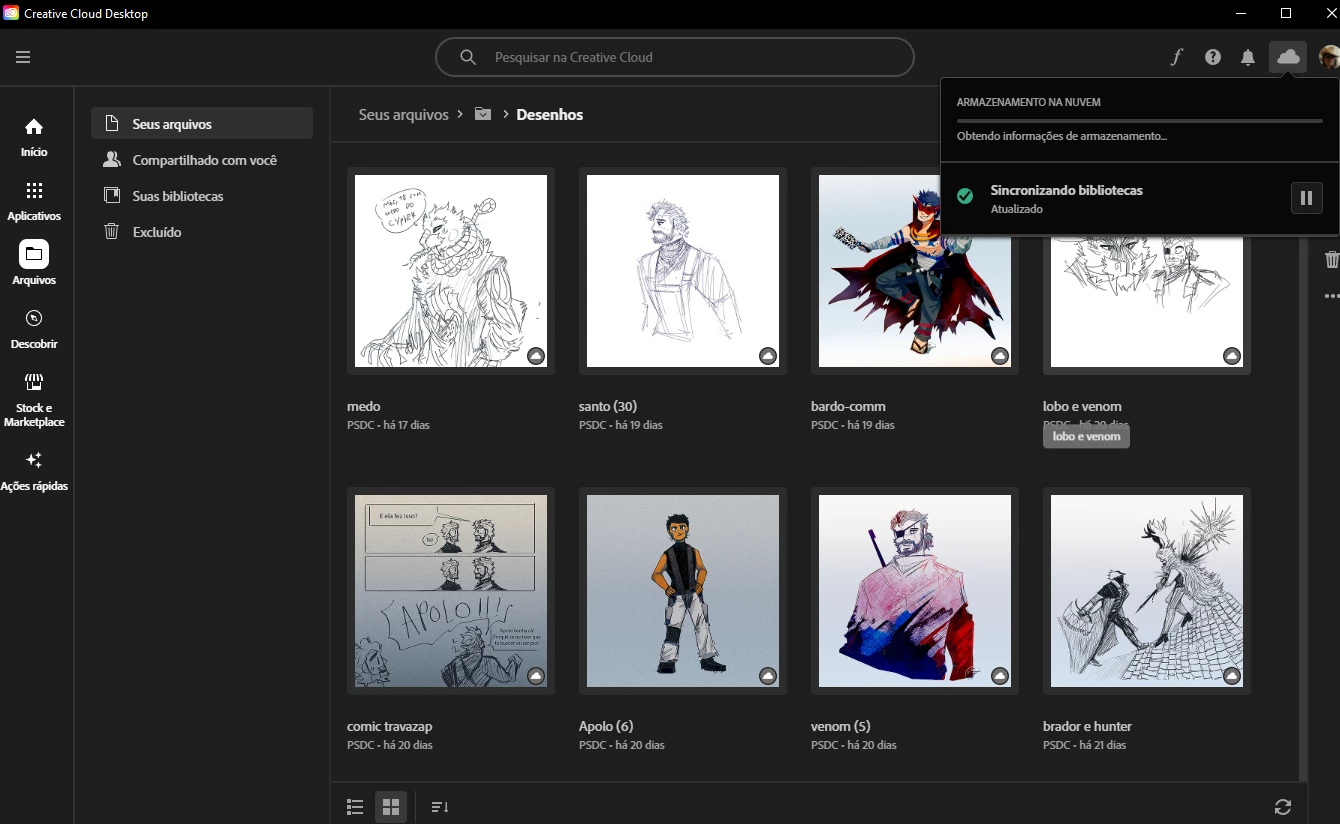Viewport: 1340px width, 824px height.
Task: Open the three-dots more options
Action: [1331, 296]
